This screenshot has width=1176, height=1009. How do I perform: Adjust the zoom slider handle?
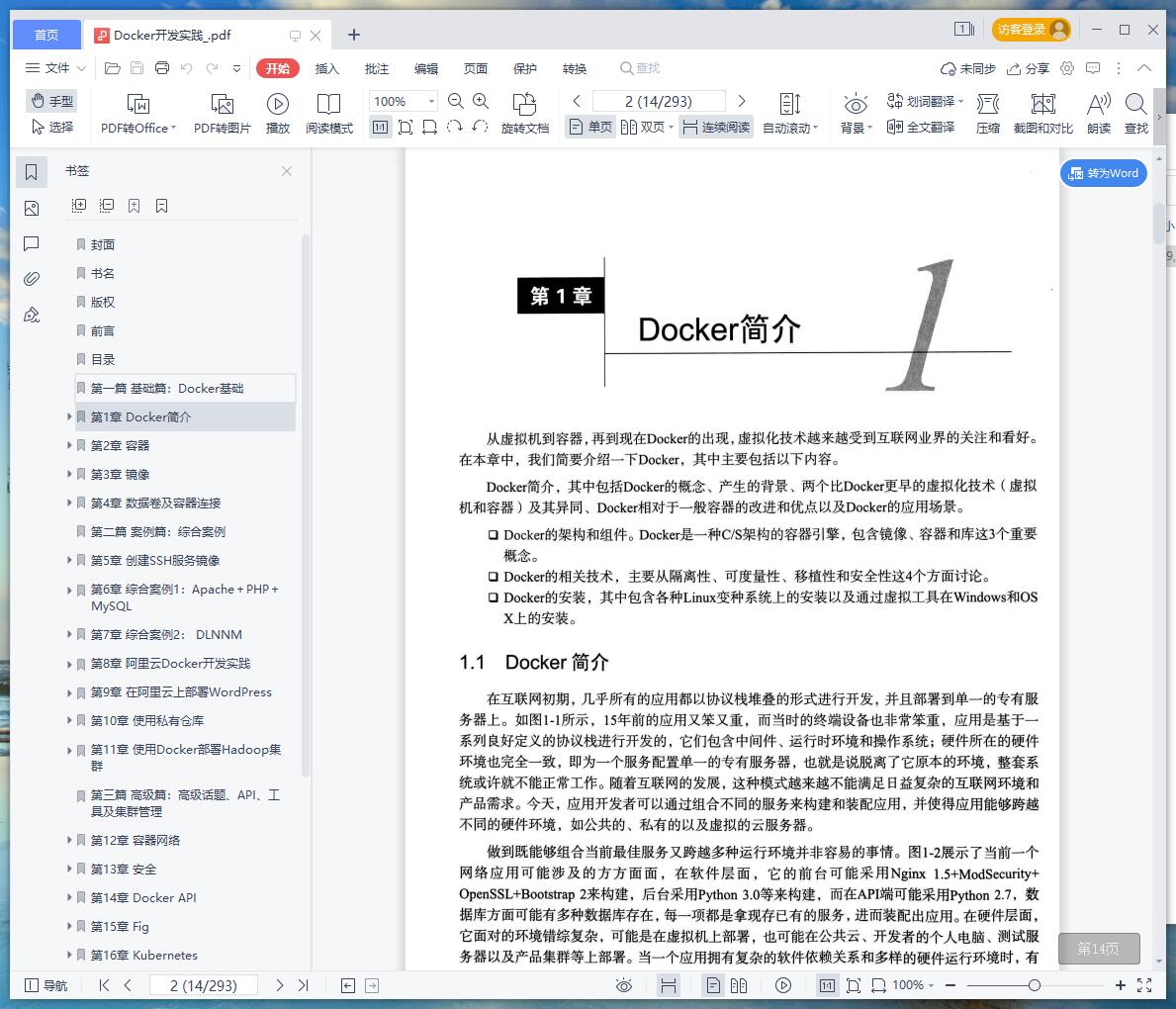pos(1035,985)
